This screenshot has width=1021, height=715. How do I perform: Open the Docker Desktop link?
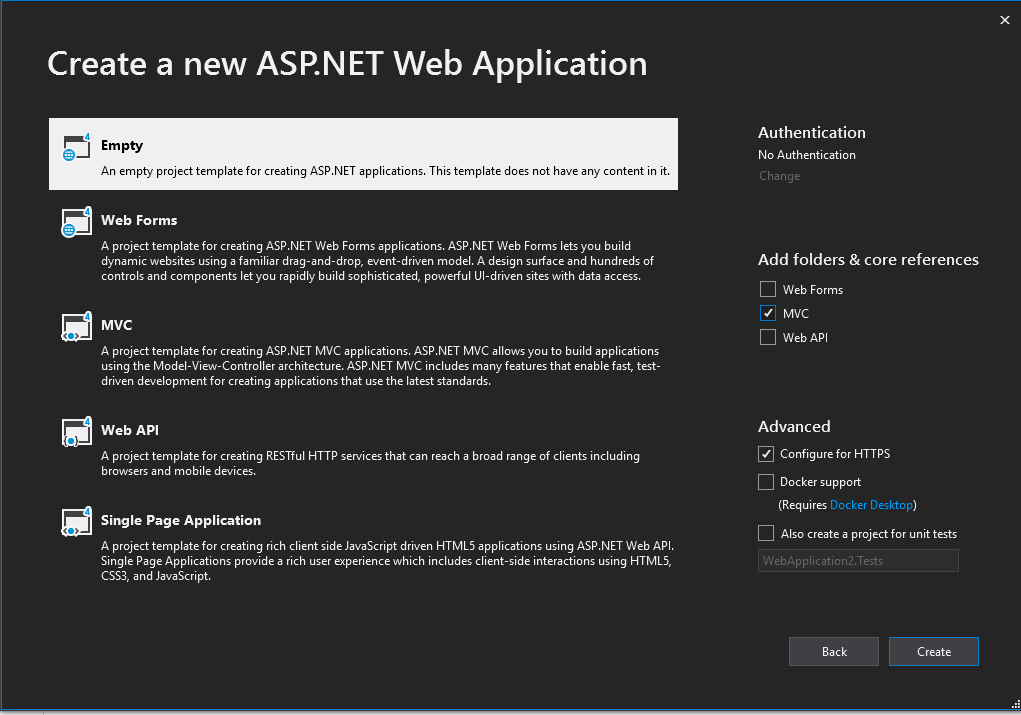[871, 505]
